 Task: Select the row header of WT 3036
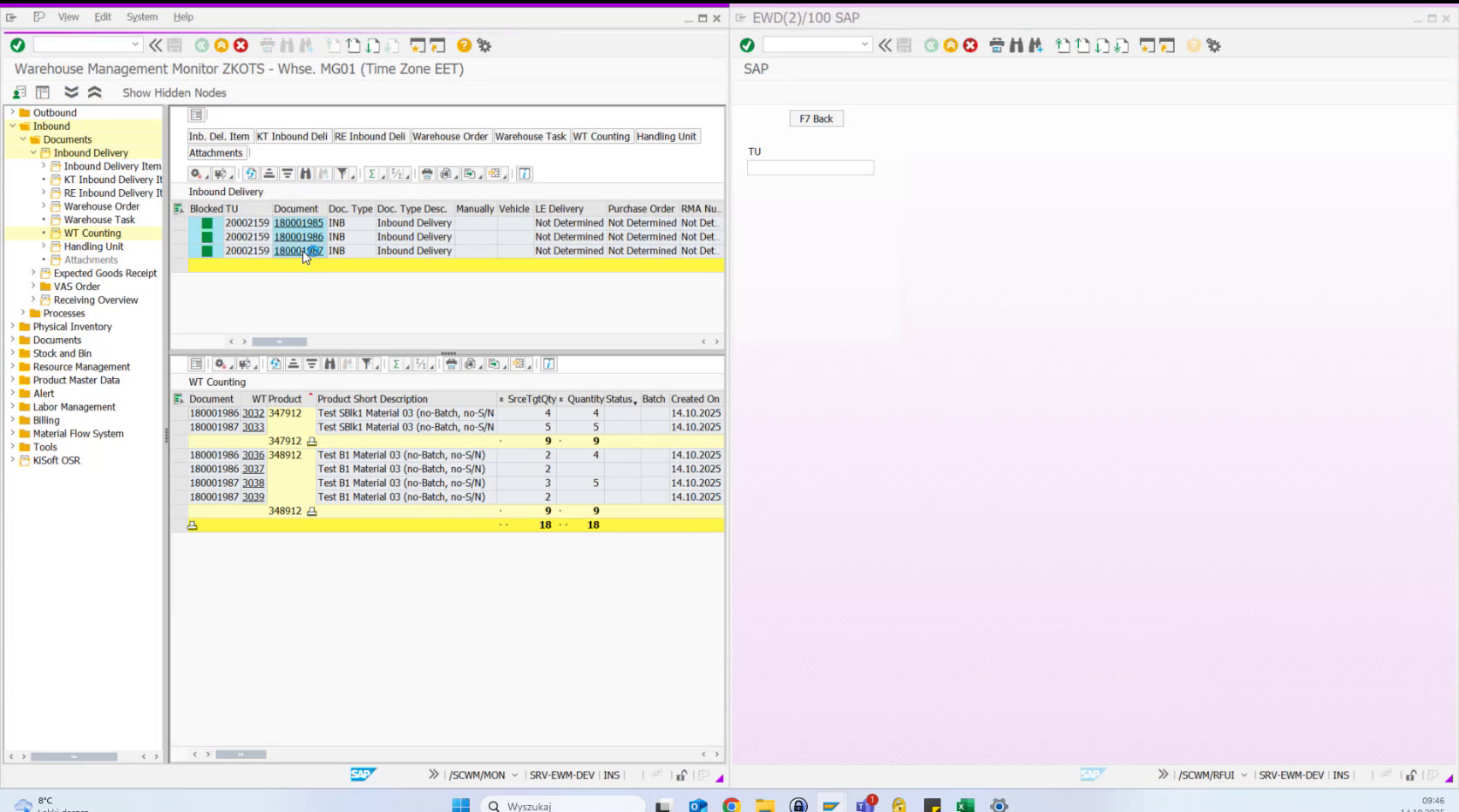click(180, 455)
